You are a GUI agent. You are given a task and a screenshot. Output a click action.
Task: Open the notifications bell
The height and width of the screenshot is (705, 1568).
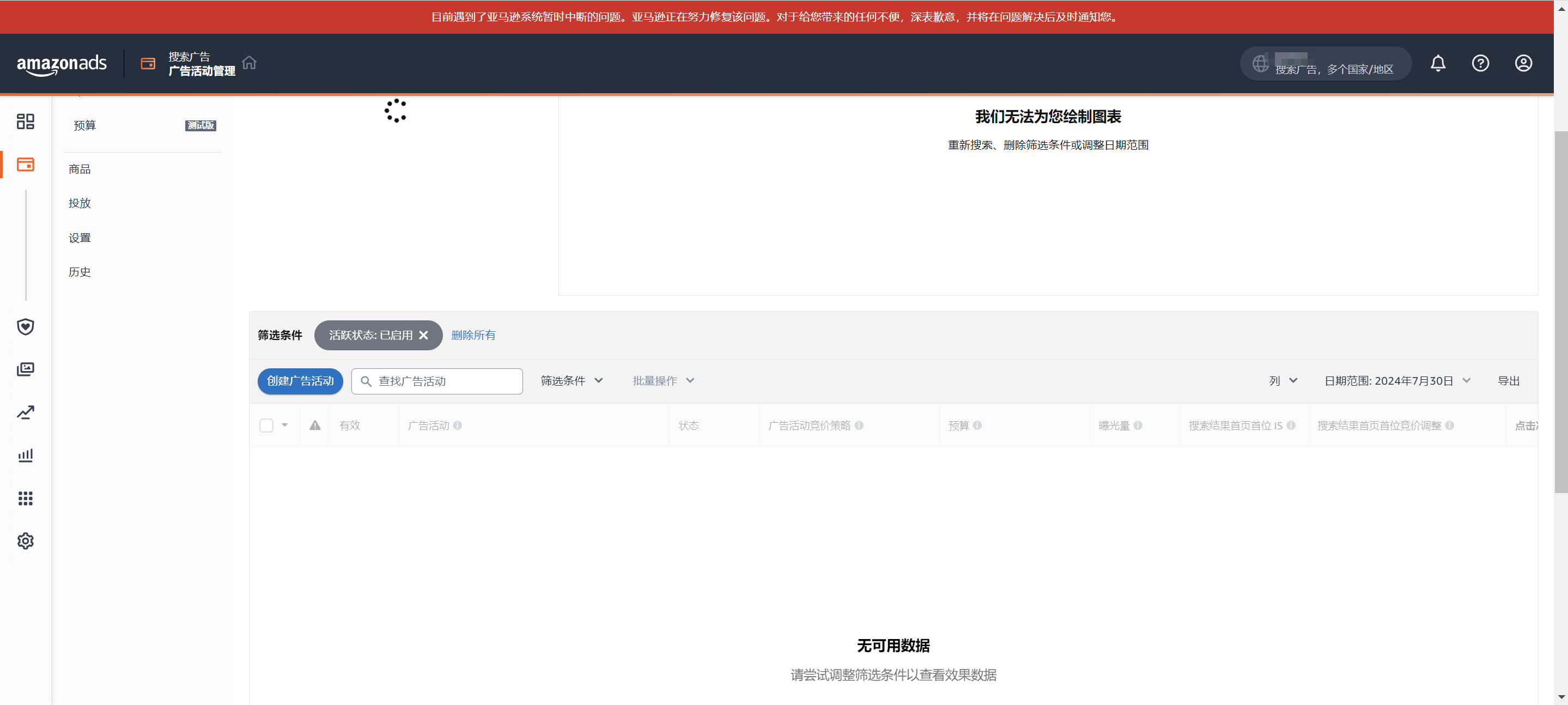pos(1438,63)
